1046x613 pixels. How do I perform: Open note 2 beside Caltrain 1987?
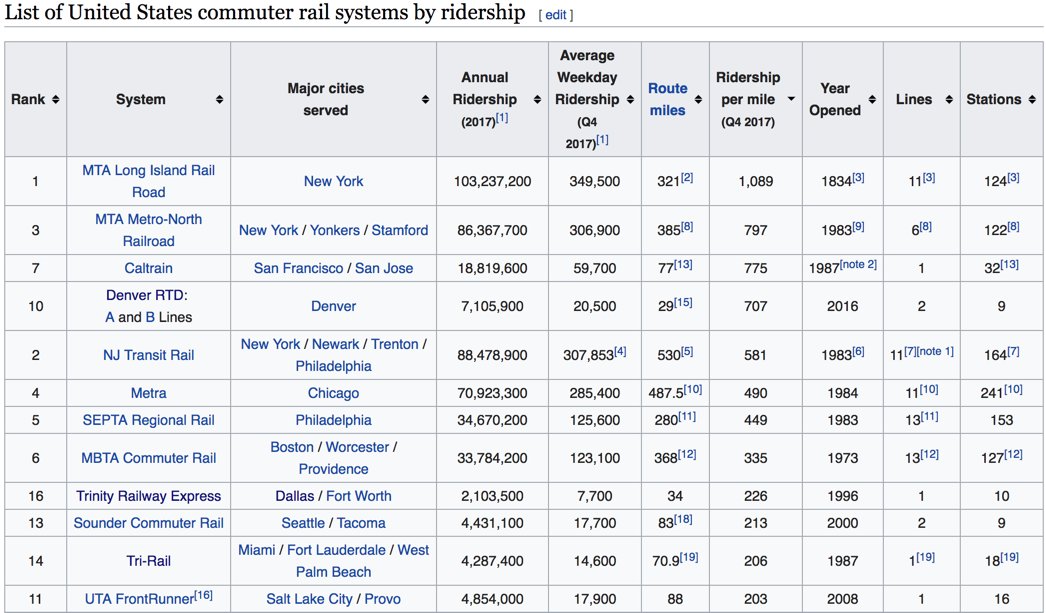(x=858, y=264)
